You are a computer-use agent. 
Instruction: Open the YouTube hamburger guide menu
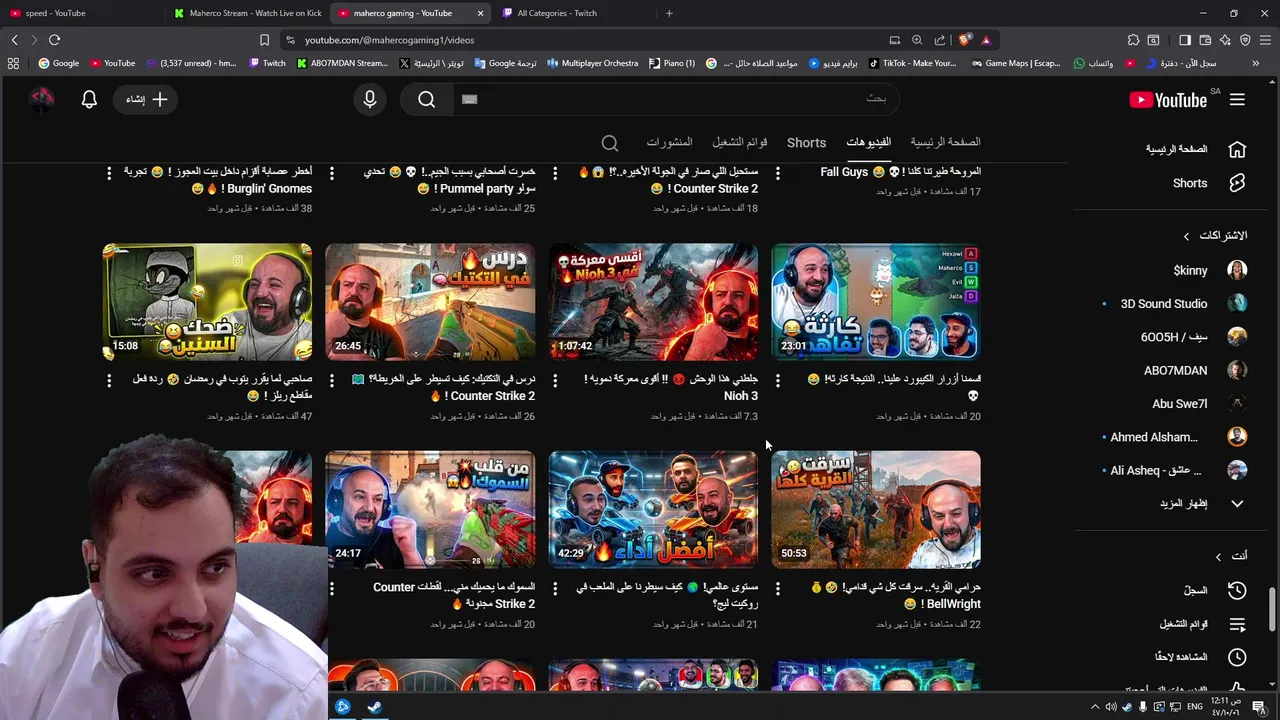[1237, 99]
